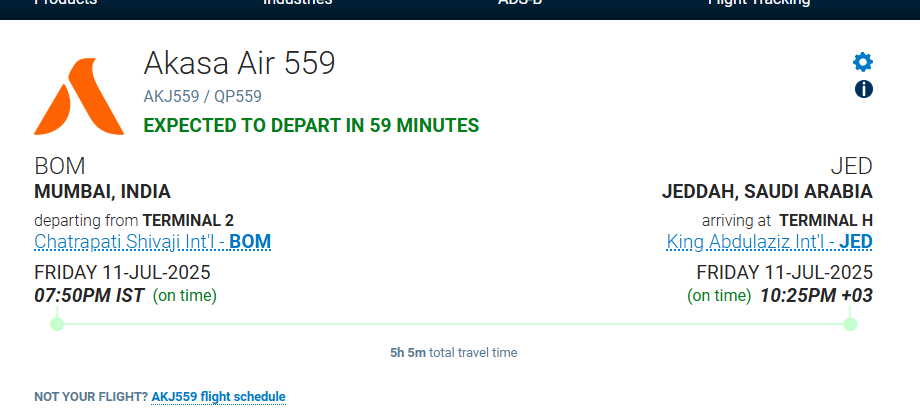Open the Industries menu
The height and width of the screenshot is (414, 920).
click(297, 2)
